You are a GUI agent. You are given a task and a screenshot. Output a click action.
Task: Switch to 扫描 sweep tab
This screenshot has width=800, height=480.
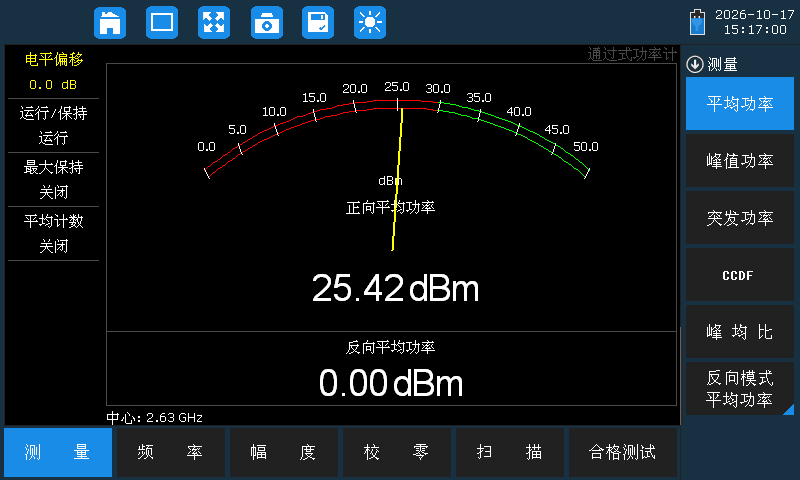[x=510, y=452]
